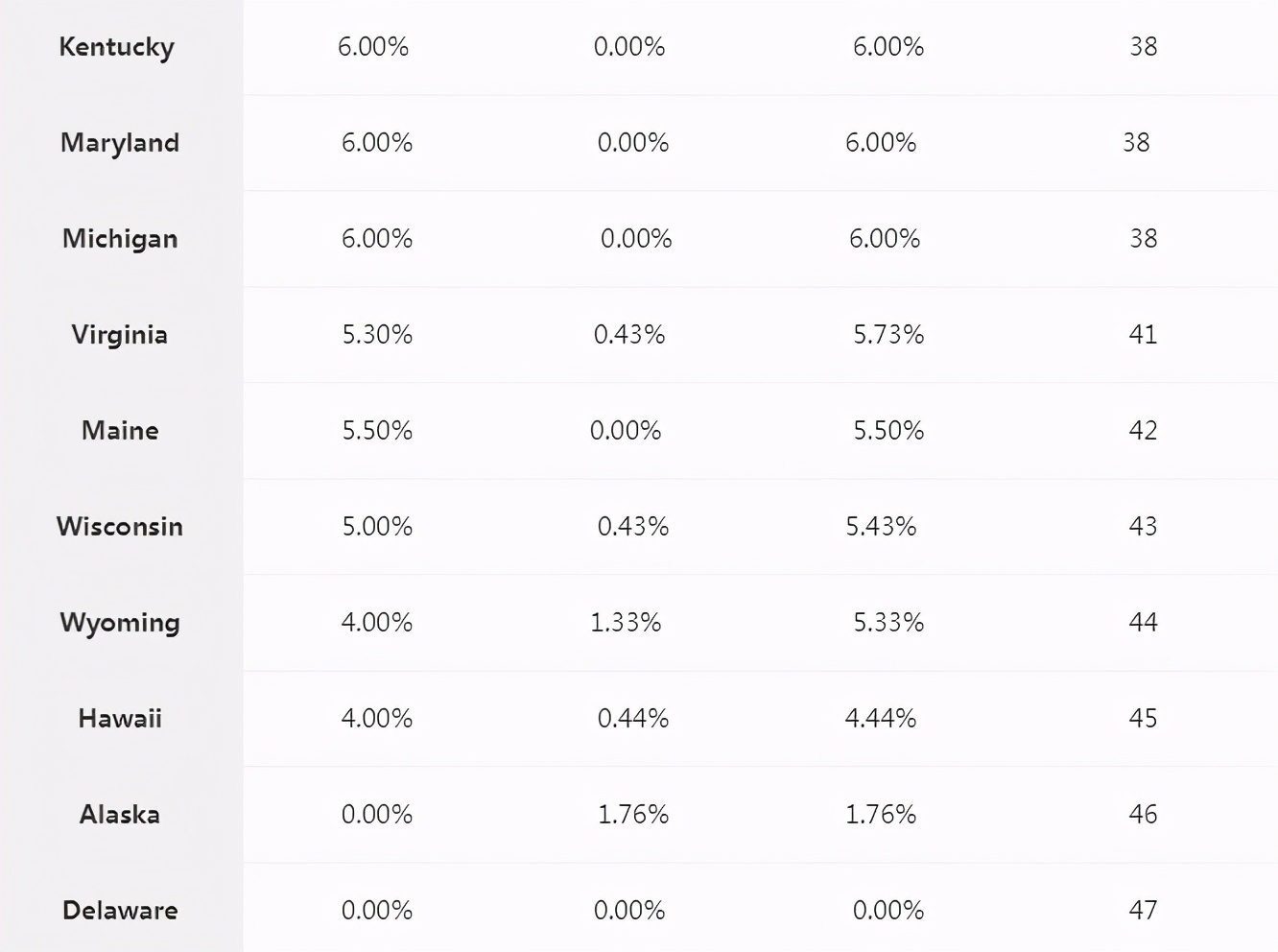Click the 4.44% value for Hawaii

881,719
